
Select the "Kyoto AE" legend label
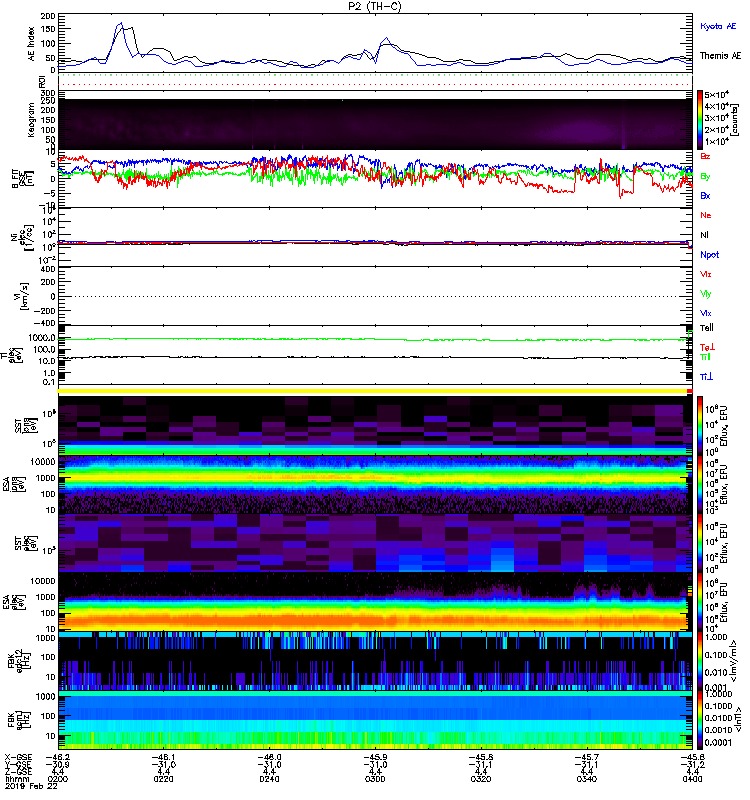coord(718,26)
